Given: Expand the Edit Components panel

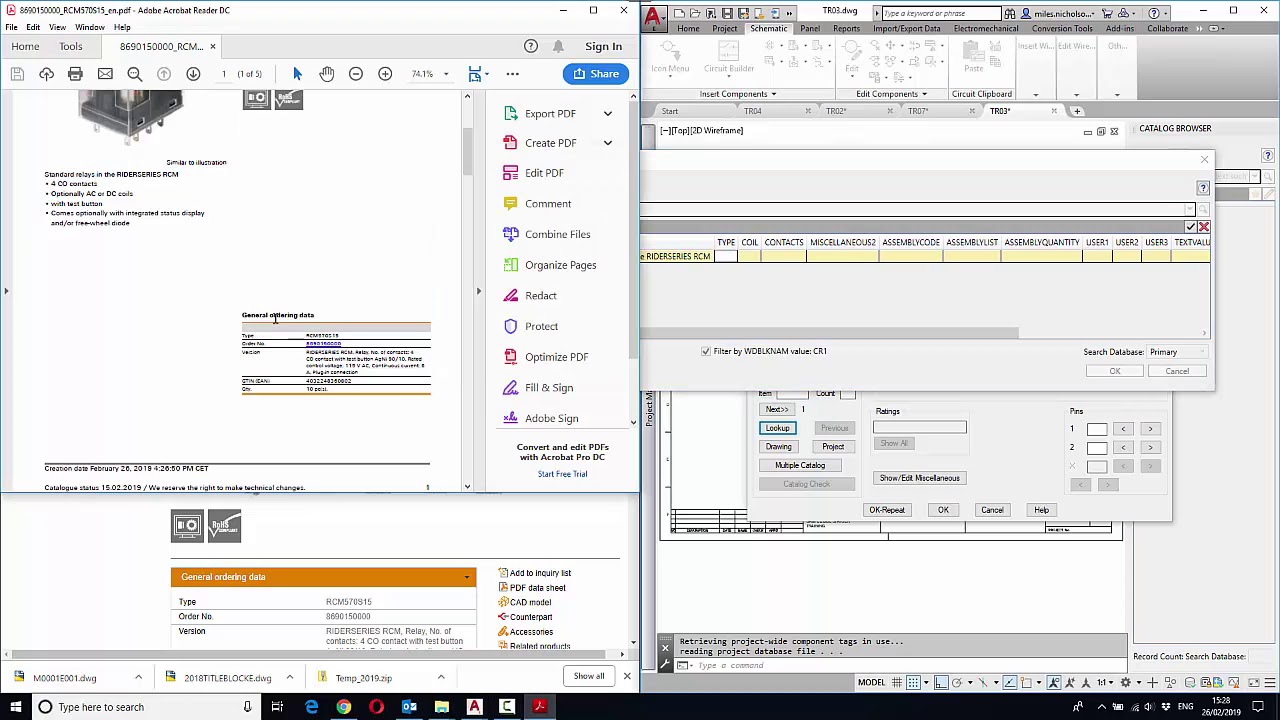Looking at the screenshot, I should click(x=891, y=94).
